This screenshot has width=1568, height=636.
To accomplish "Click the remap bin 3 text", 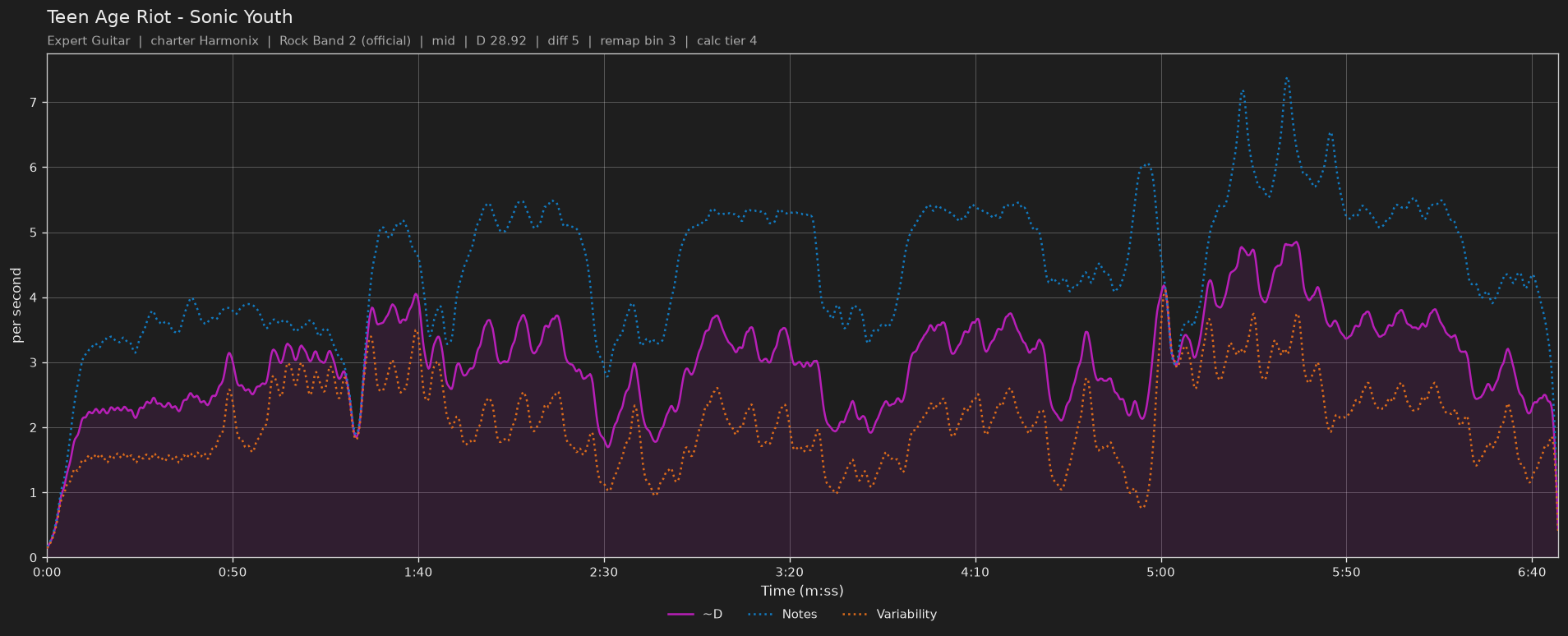I will 638,41.
